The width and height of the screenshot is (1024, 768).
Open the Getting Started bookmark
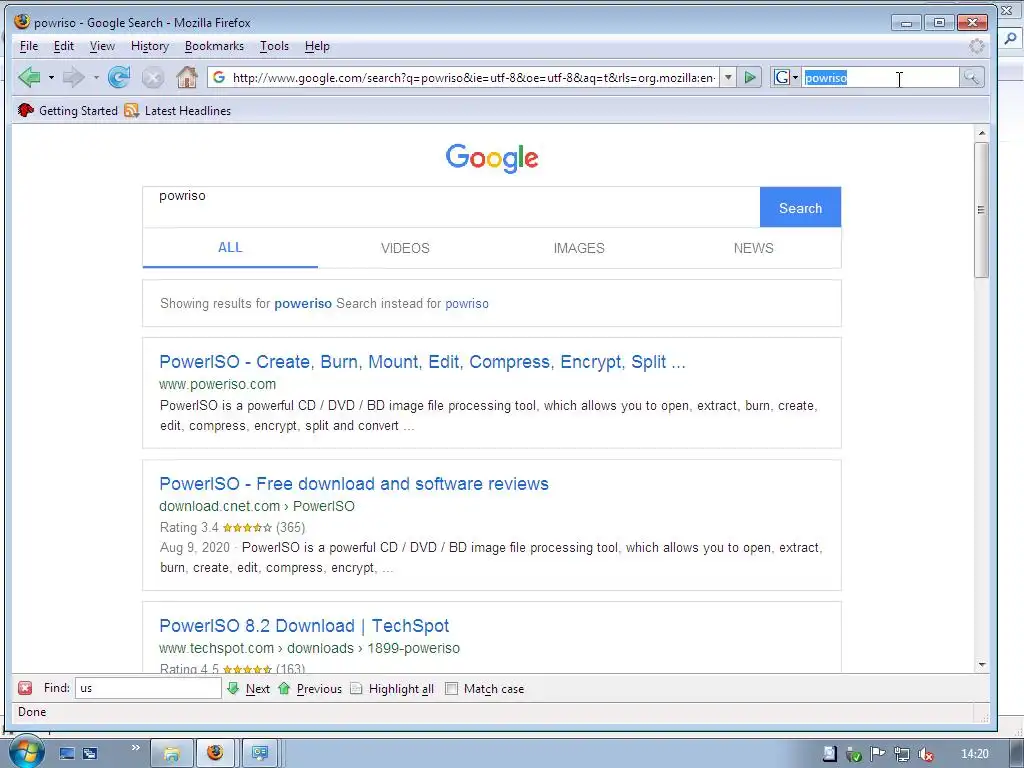67,110
